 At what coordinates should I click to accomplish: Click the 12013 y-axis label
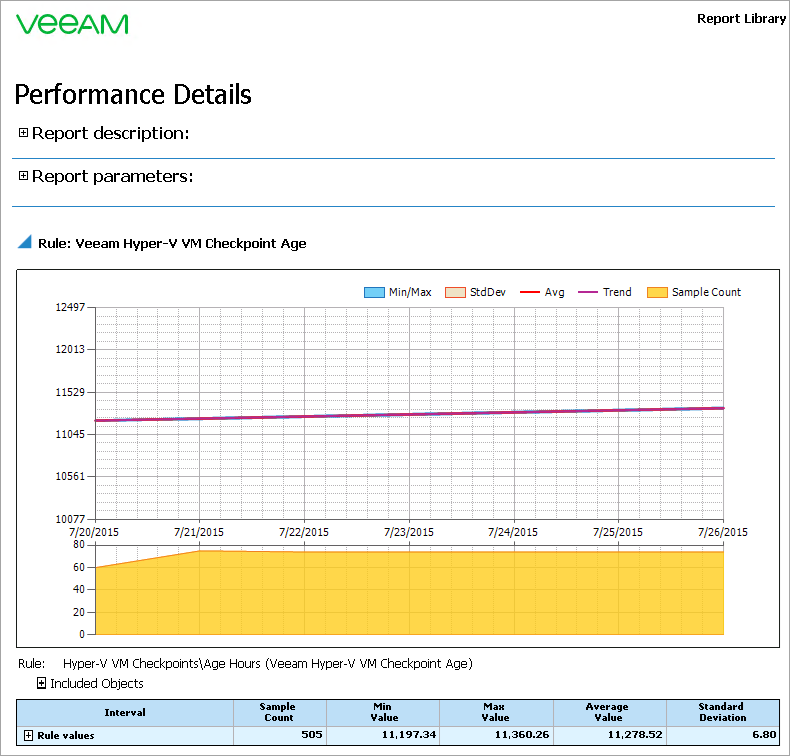pyautogui.click(x=70, y=349)
